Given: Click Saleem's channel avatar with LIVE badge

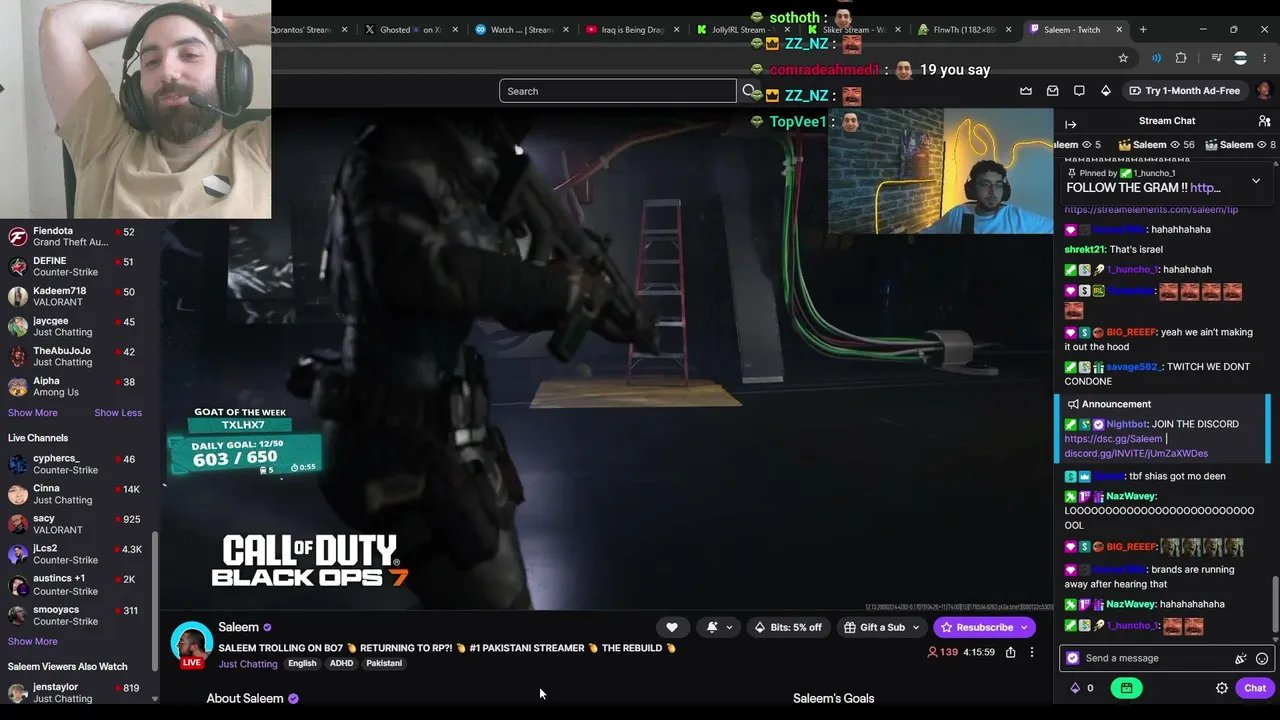Looking at the screenshot, I should [191, 645].
